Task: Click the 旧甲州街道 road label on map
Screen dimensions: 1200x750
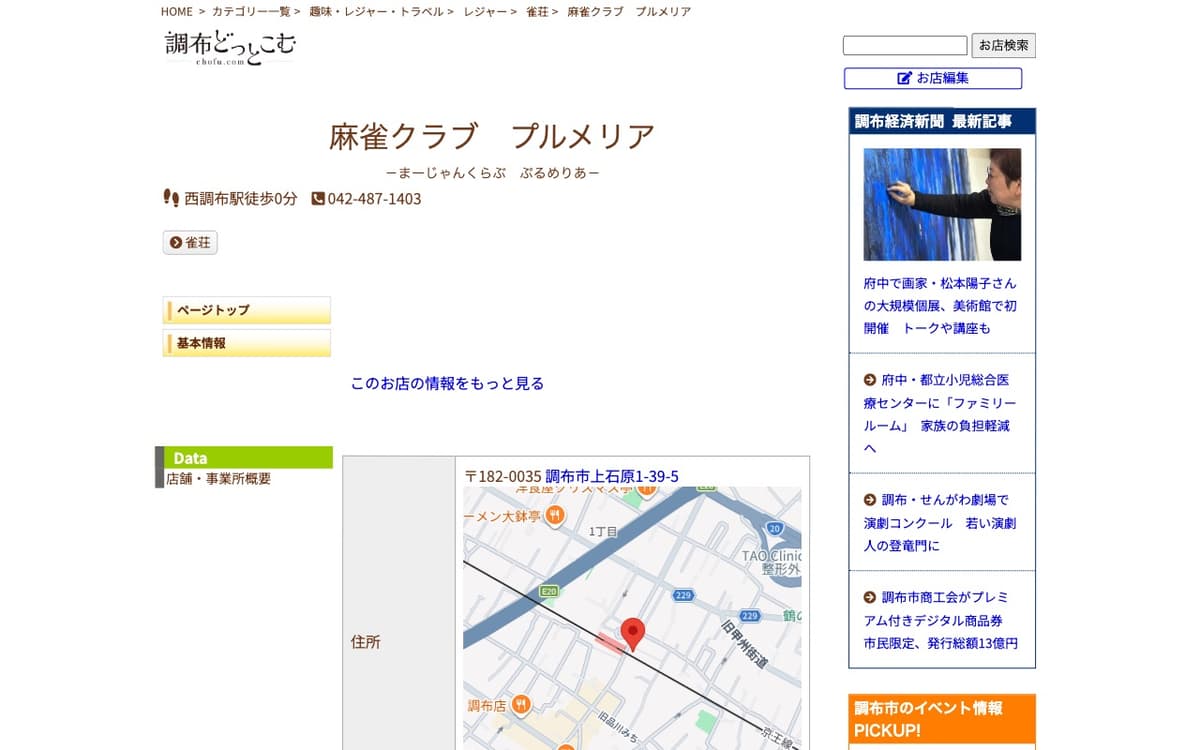Action: (745, 645)
